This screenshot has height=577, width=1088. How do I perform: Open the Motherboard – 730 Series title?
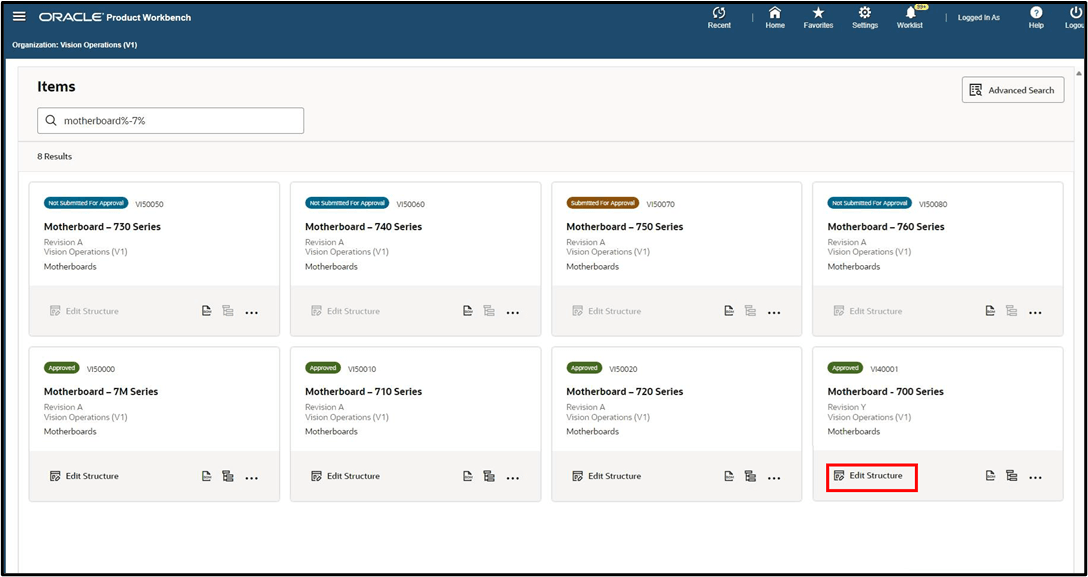103,227
